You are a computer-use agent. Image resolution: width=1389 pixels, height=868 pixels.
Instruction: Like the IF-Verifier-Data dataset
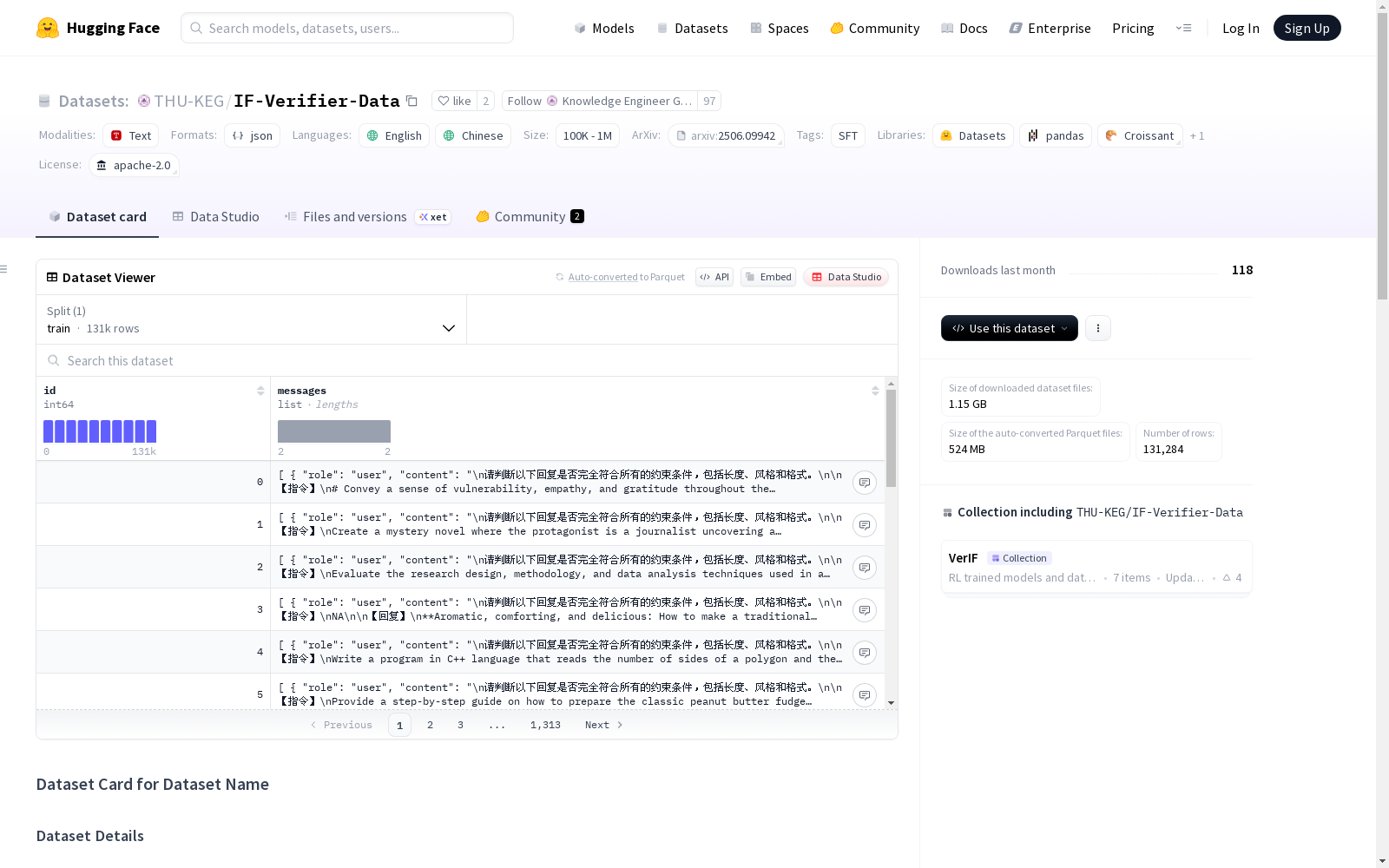point(454,102)
